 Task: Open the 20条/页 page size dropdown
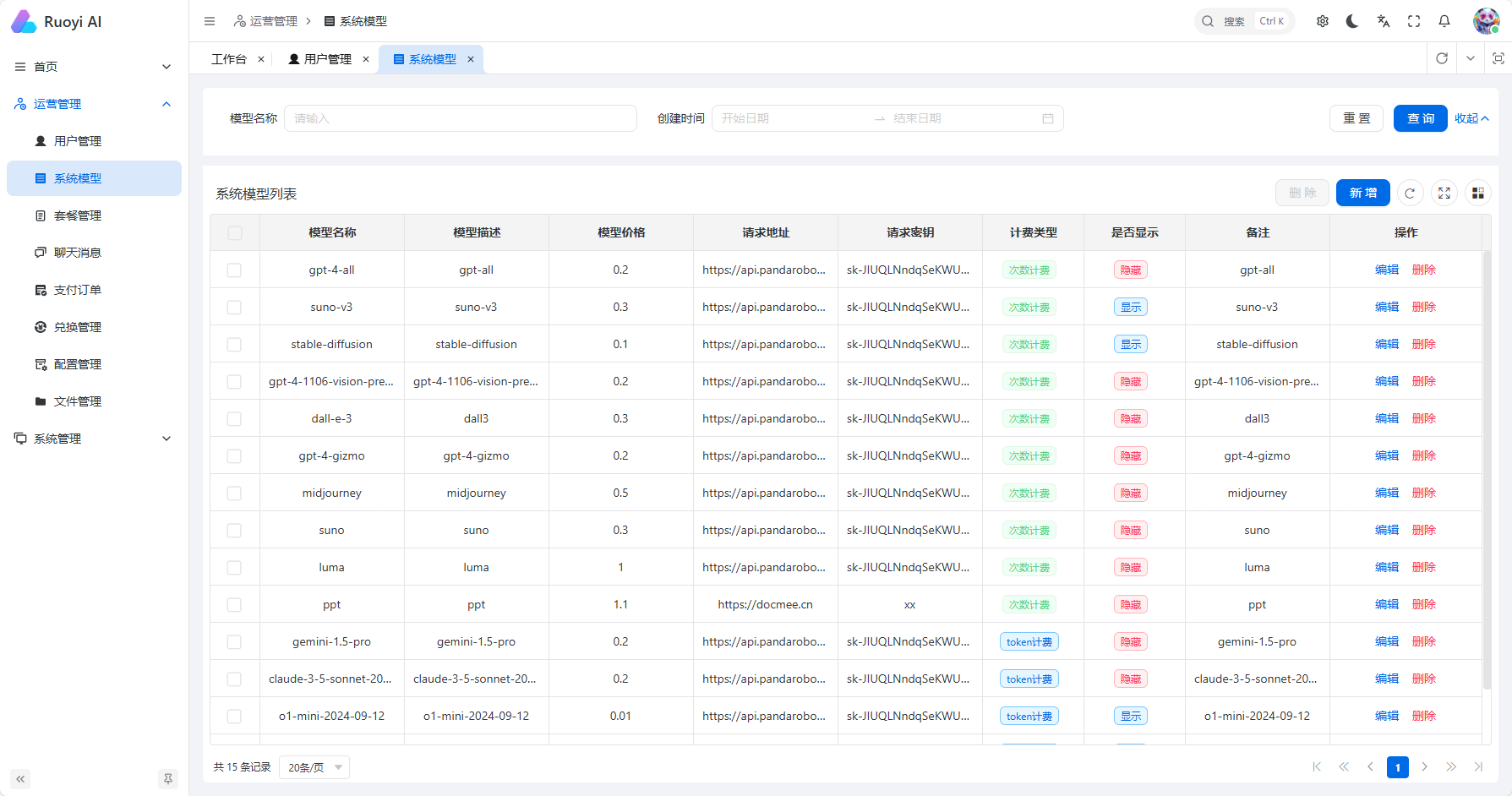pos(314,767)
